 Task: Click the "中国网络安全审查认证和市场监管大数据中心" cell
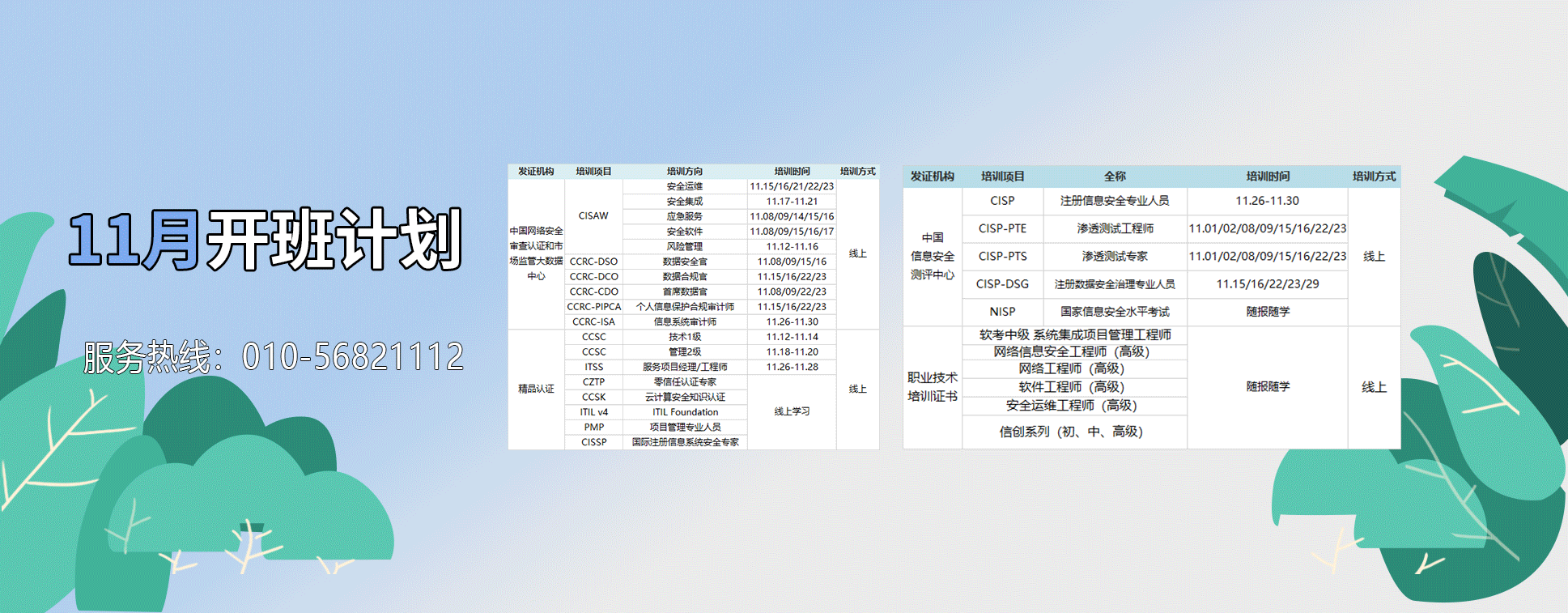point(536,254)
